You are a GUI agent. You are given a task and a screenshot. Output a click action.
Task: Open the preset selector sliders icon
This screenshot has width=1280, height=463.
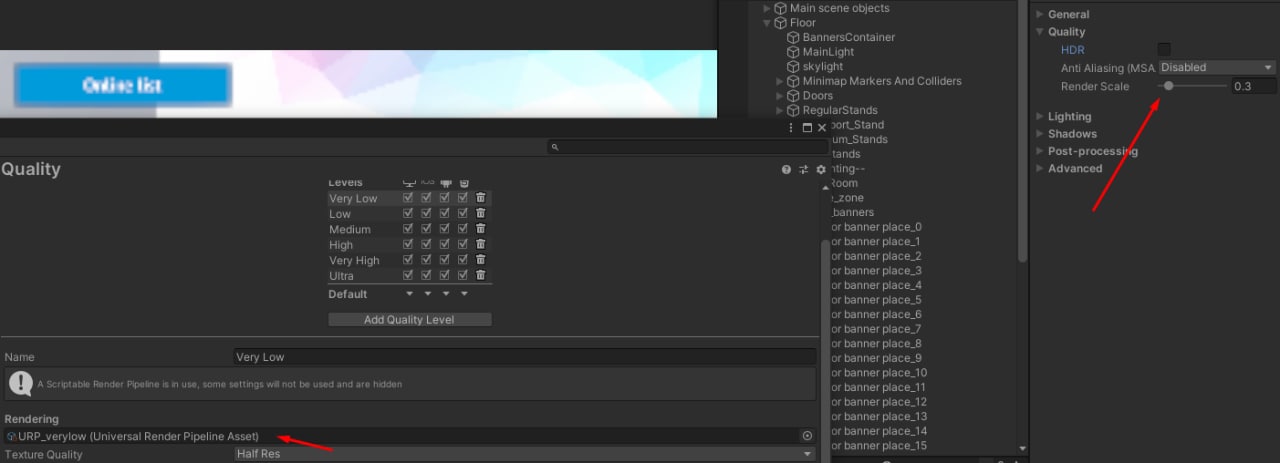point(804,170)
